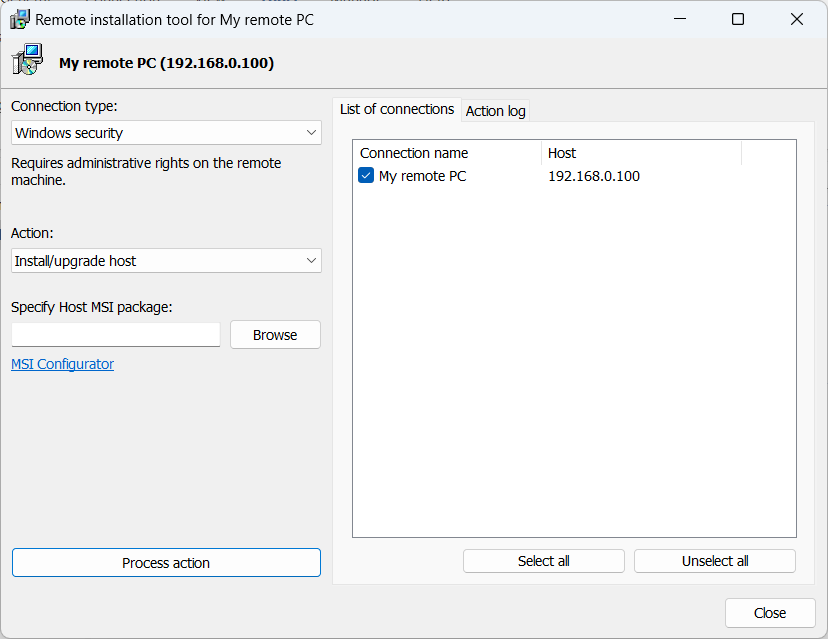Click the Unselect all button
This screenshot has width=828, height=639.
pos(714,561)
